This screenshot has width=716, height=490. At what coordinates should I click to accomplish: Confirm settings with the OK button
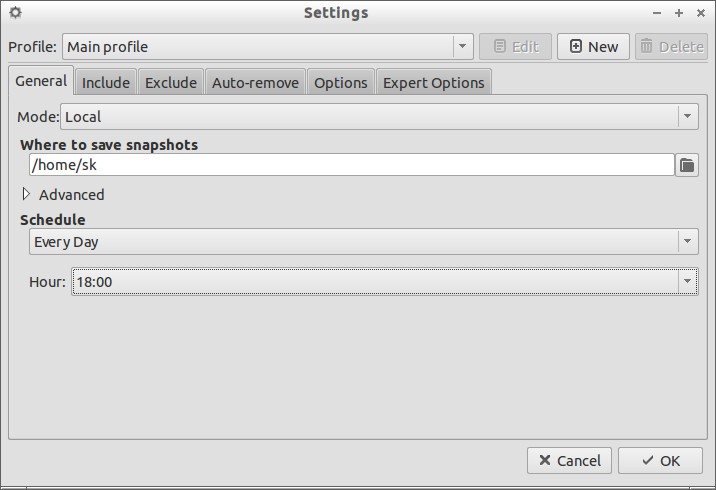(x=660, y=460)
